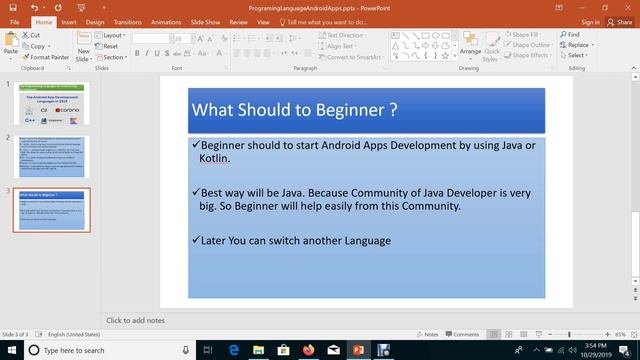
Task: Decrease the font size
Action: pos(211,39)
